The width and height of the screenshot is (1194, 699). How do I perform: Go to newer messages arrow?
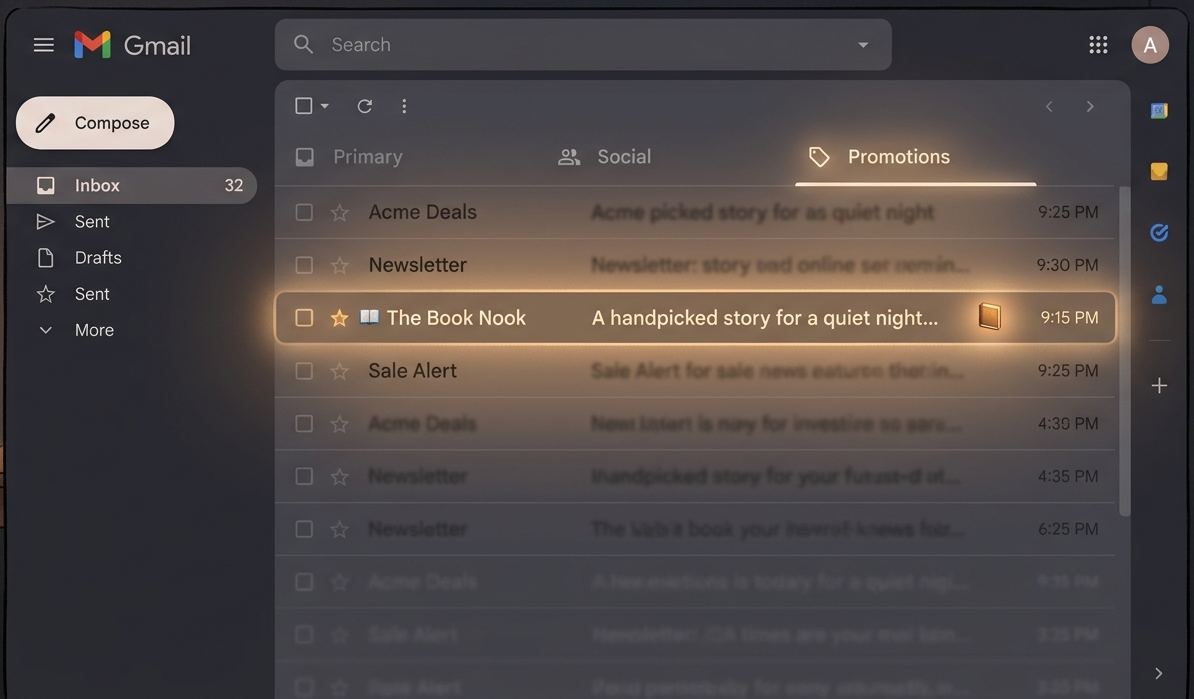[x=1049, y=106]
